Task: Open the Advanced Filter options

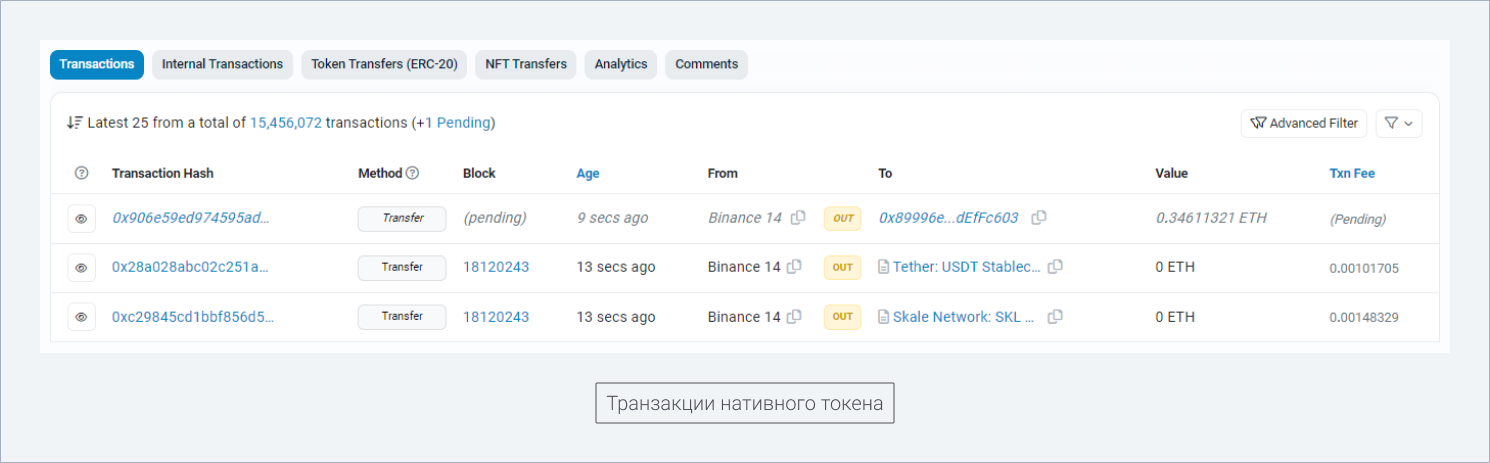Action: click(x=1304, y=123)
